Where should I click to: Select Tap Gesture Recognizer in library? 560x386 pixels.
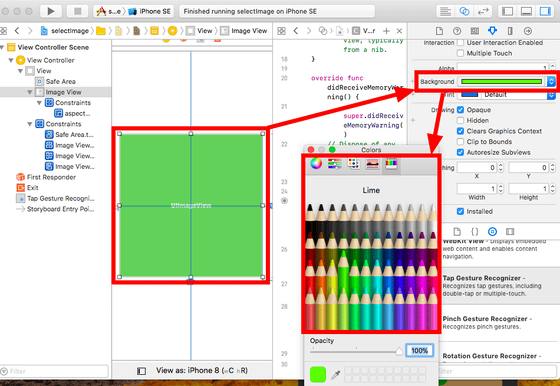tap(498, 286)
